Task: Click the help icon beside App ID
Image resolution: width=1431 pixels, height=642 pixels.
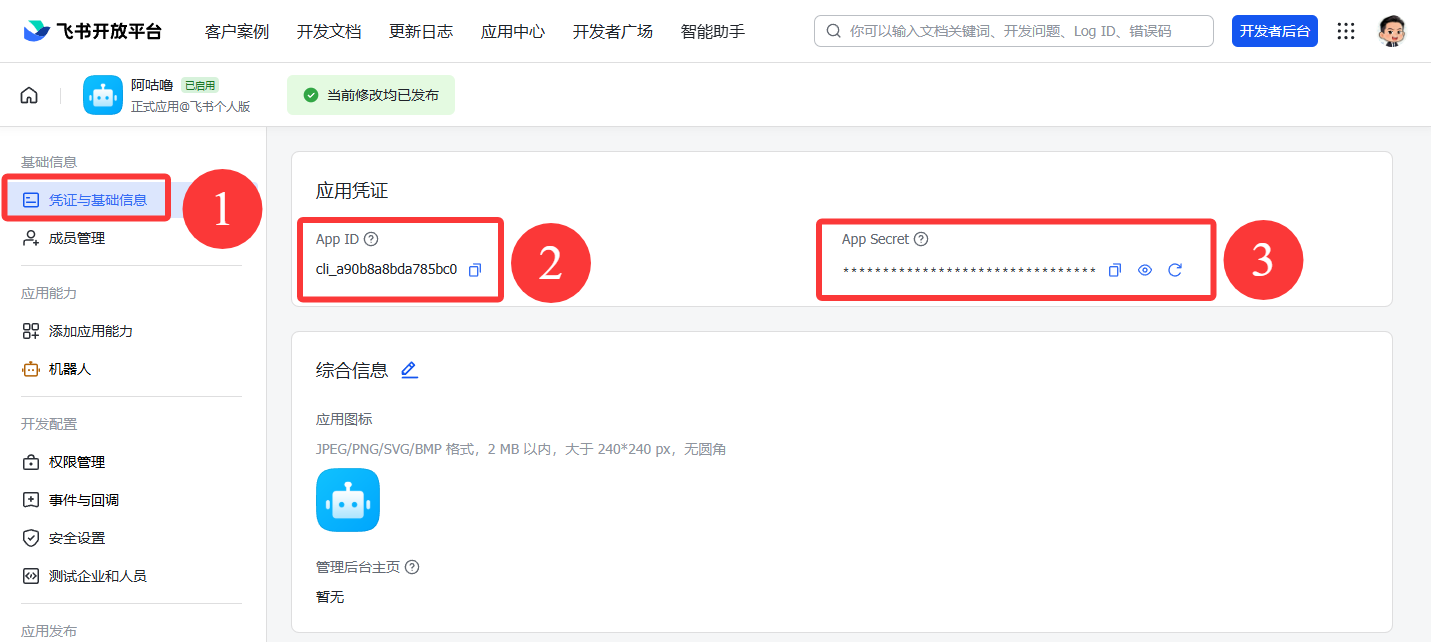Action: pos(371,239)
